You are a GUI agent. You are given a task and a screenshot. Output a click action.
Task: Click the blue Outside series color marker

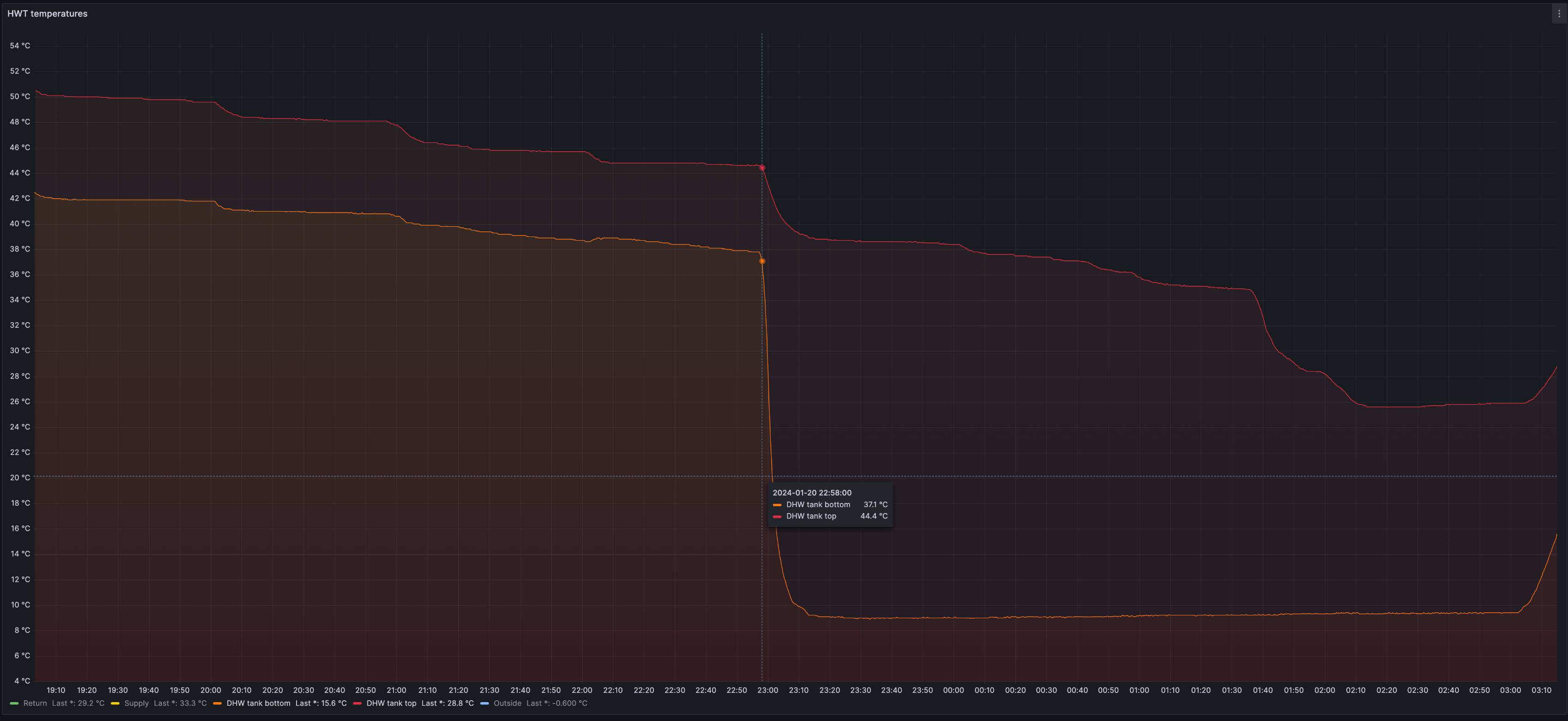(x=485, y=703)
